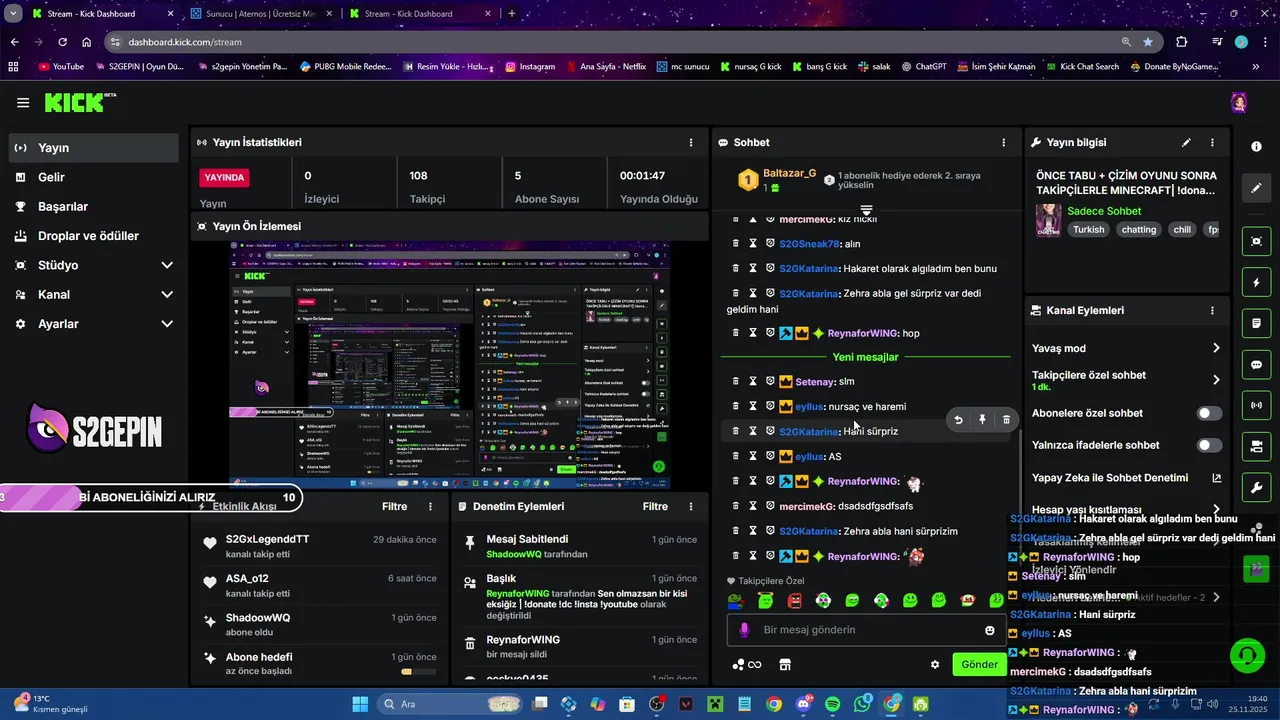Open Denetim Eylemleri three-dot menu
Screen dimensions: 1280x720
[691, 506]
